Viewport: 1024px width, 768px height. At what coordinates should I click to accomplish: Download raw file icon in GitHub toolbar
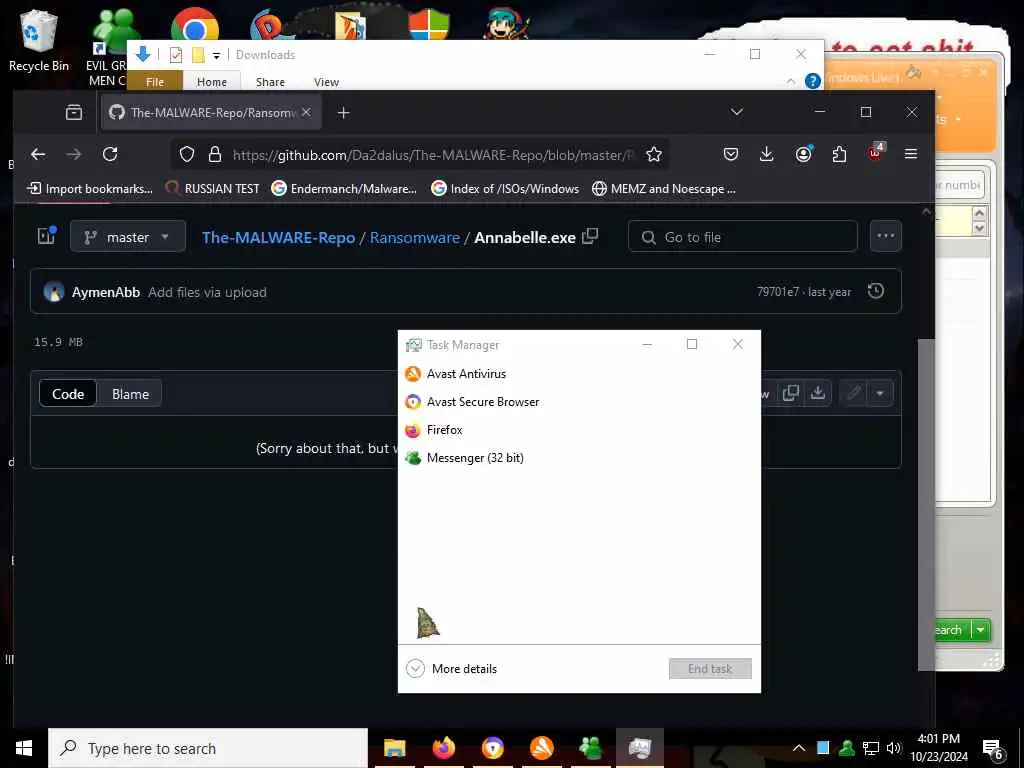[x=818, y=393]
